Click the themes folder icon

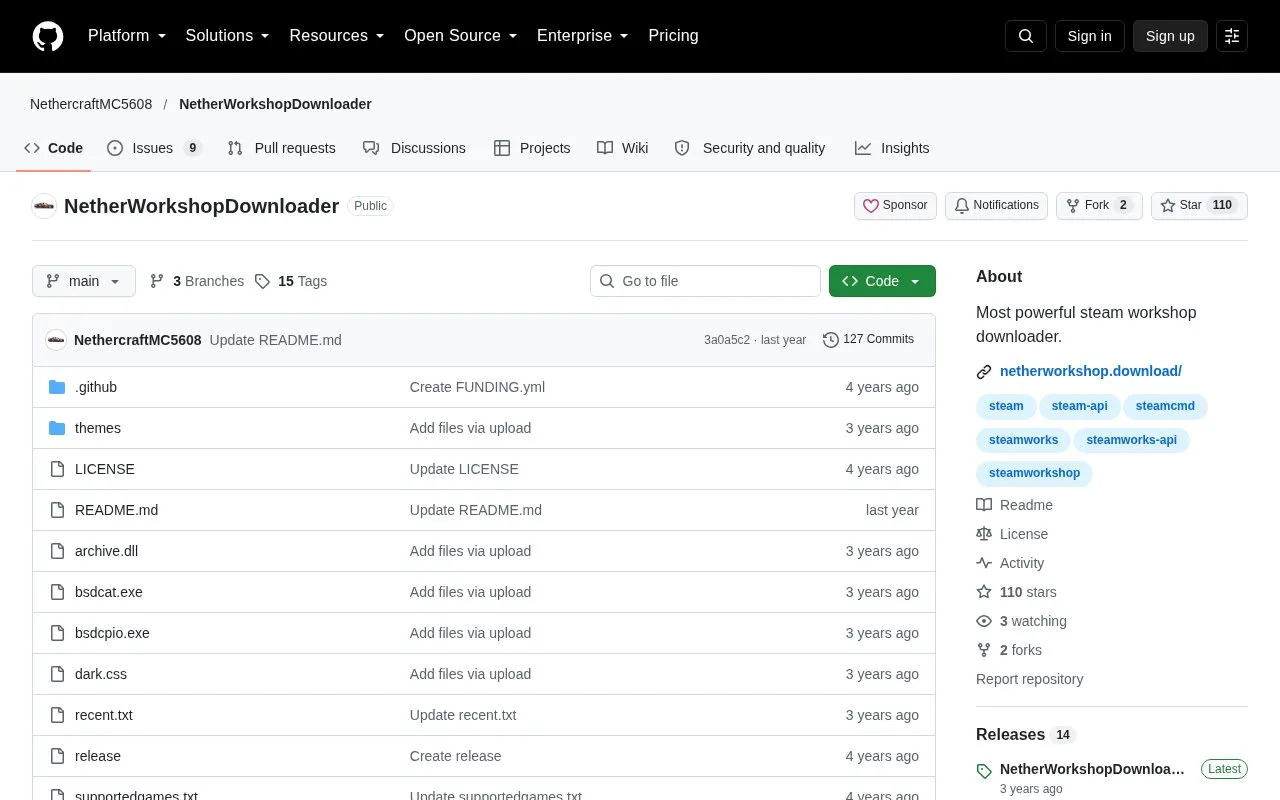pyautogui.click(x=57, y=428)
